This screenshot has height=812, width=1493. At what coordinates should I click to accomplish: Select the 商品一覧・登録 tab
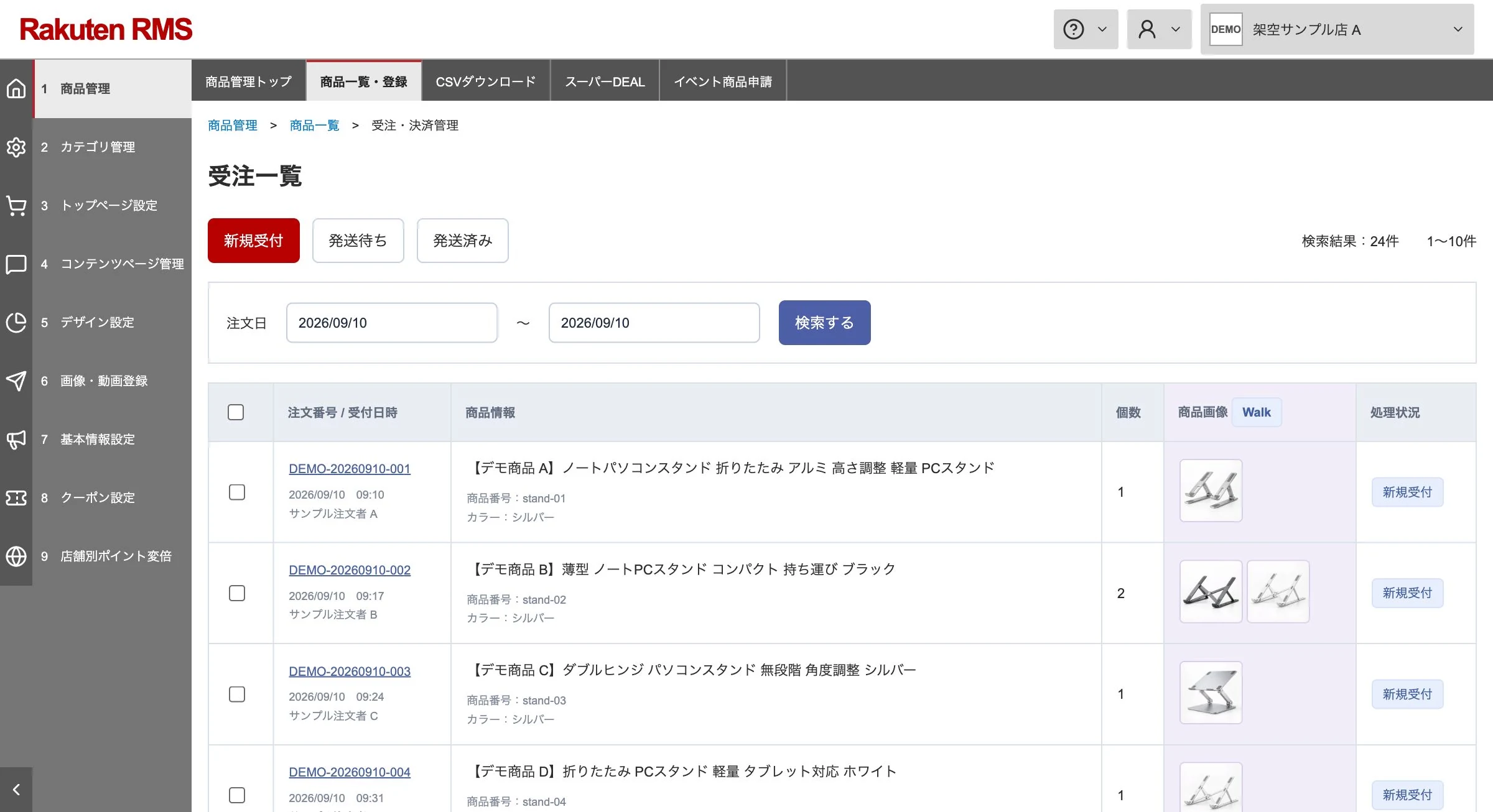click(x=364, y=81)
